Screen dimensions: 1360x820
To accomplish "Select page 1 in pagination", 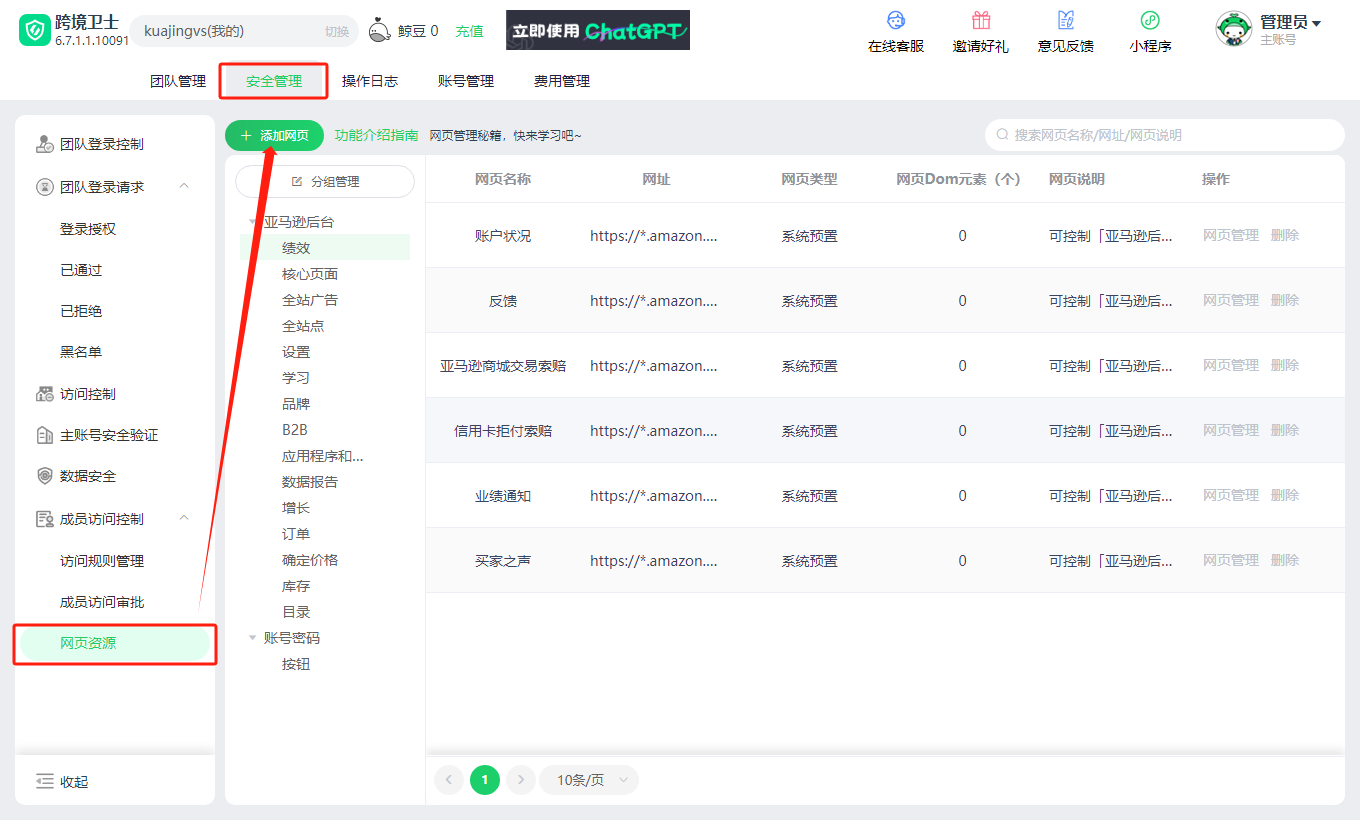I will tap(485, 780).
